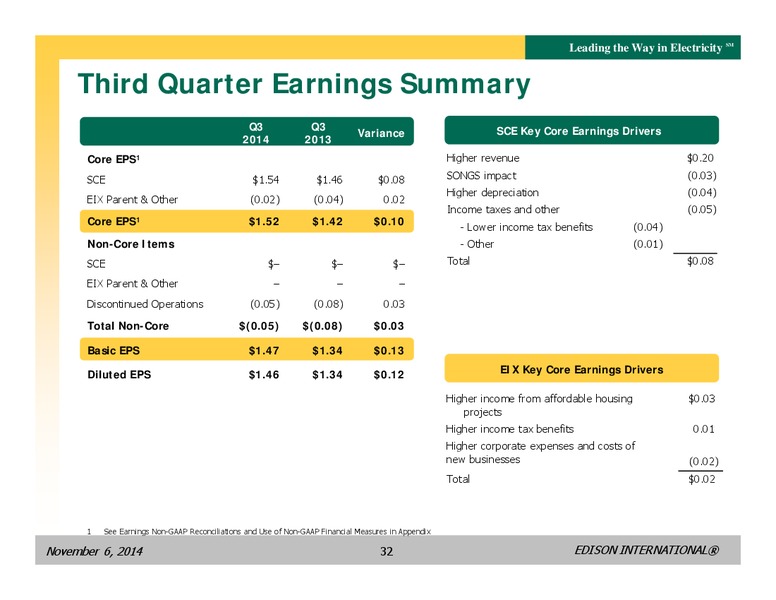Image resolution: width=776 pixels, height=600 pixels.
Task: Click the 'EDISON INTERNATIONAL' footer text
Action: (x=647, y=550)
